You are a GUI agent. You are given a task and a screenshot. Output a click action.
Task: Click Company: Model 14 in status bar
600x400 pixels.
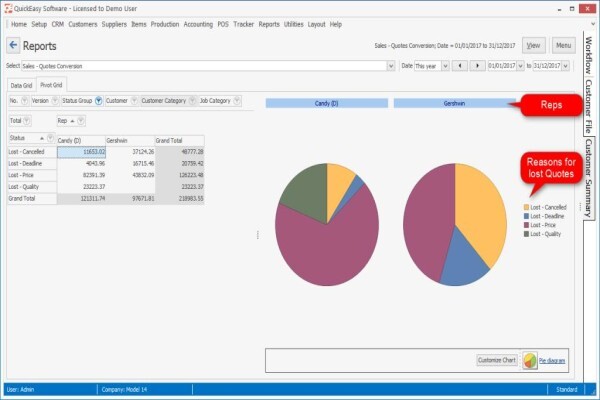click(x=124, y=390)
